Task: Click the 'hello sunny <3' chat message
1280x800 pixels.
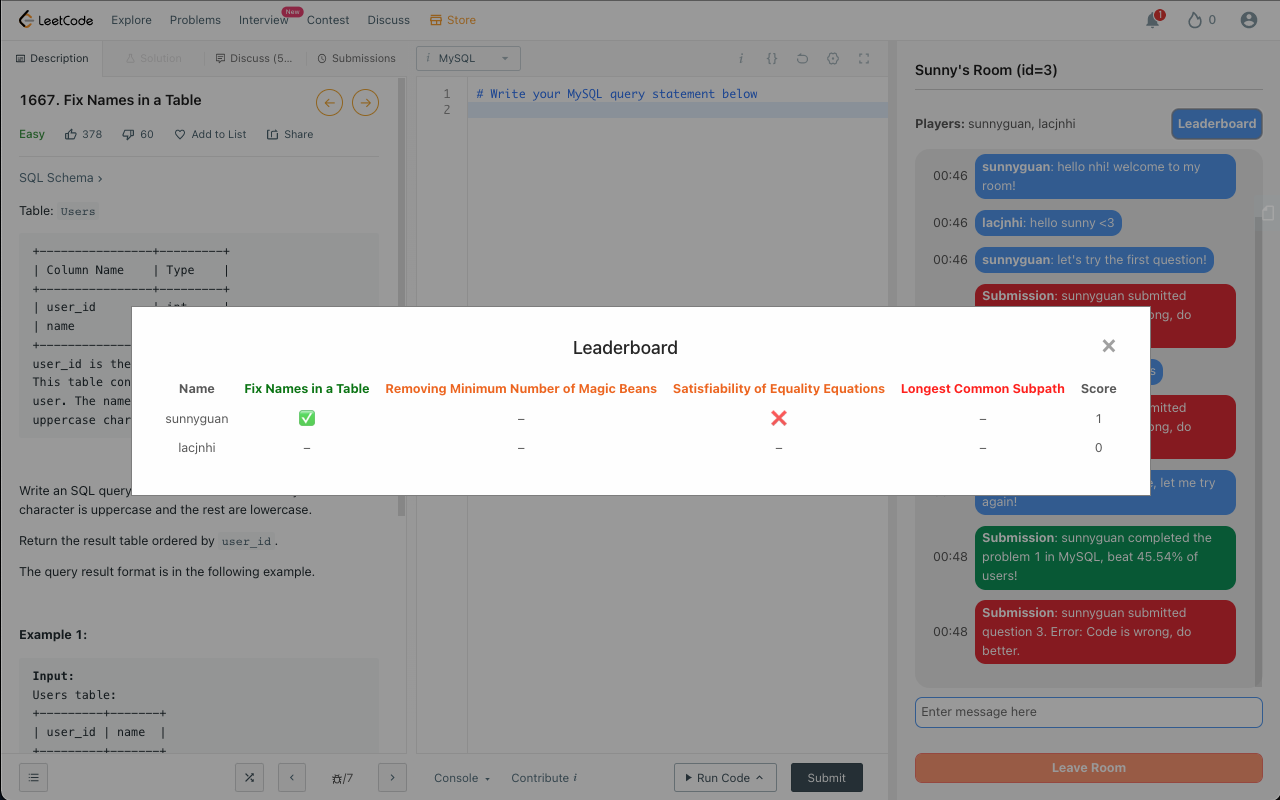Action: (x=1048, y=223)
